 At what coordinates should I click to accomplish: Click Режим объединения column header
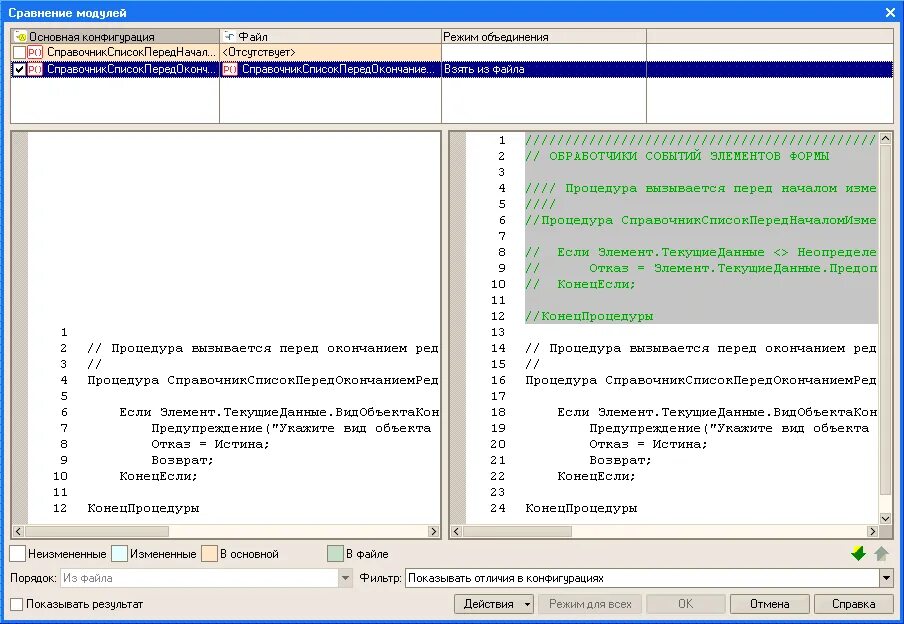[x=544, y=37]
